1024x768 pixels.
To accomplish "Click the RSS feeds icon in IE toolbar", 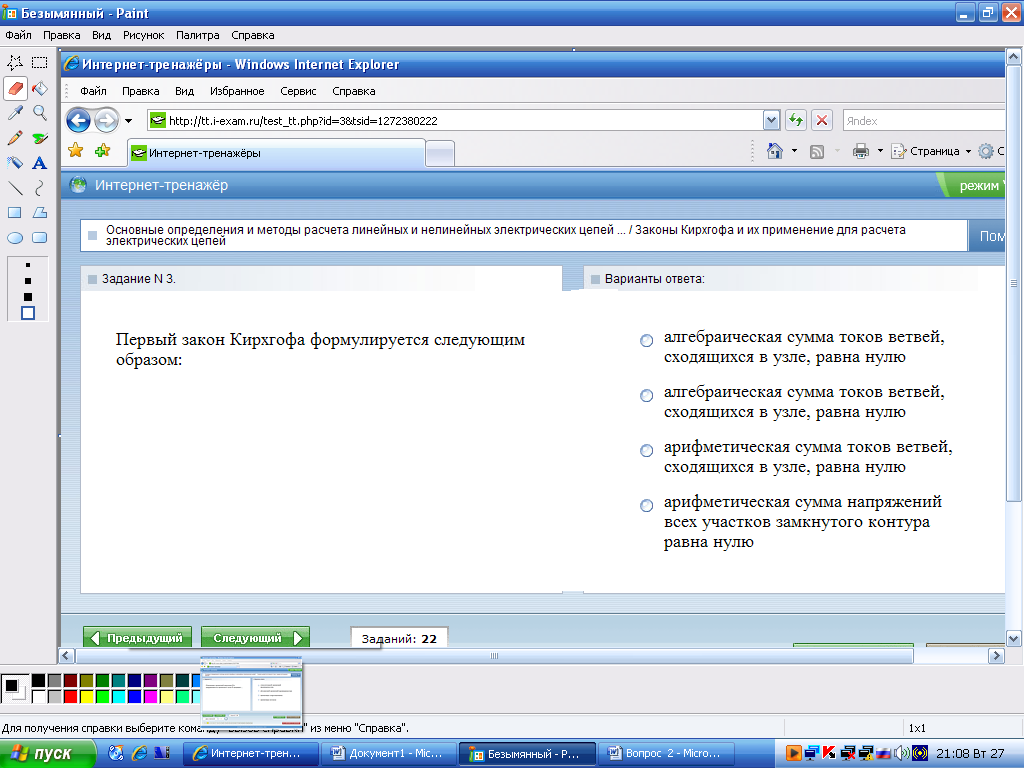I will 816,152.
